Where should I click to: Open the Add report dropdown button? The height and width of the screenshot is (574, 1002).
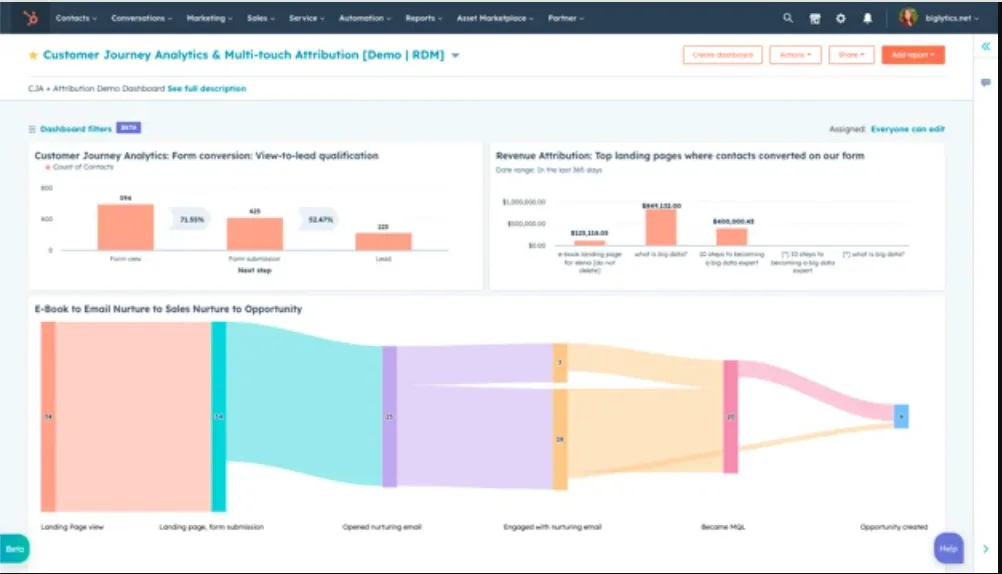click(913, 55)
